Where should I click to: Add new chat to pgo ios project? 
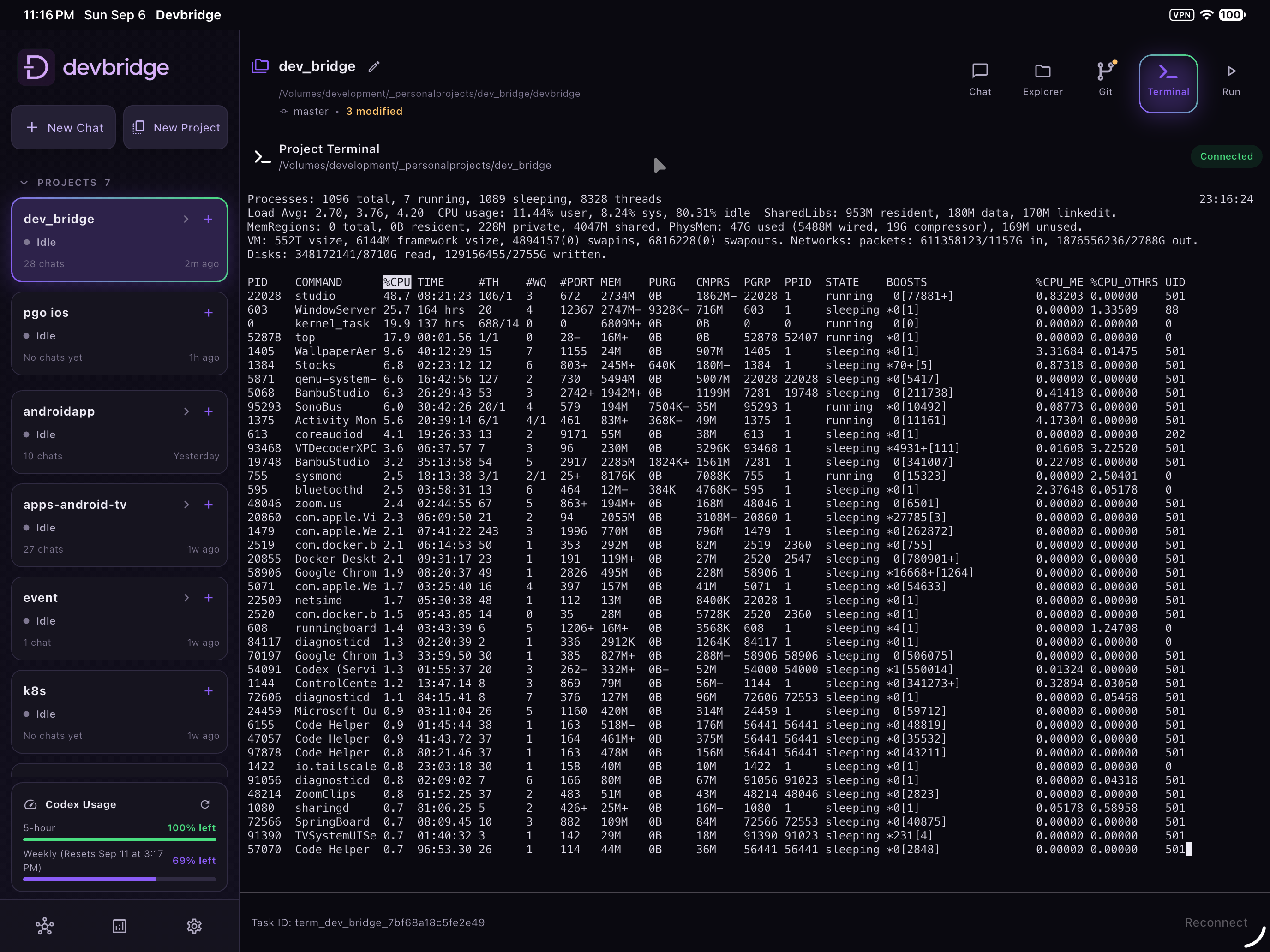point(209,313)
